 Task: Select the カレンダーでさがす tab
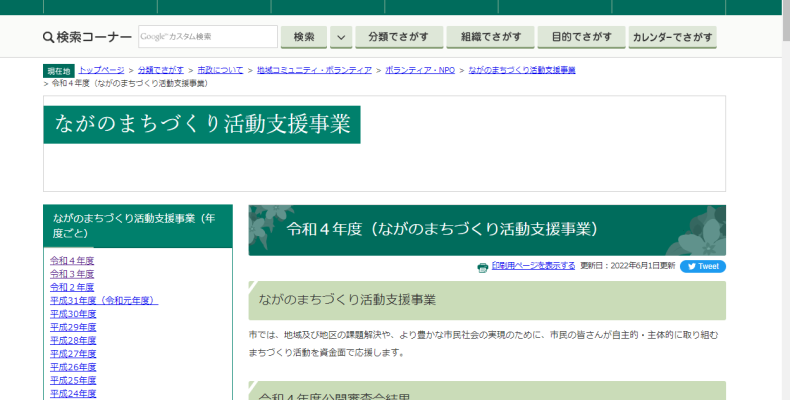coord(672,38)
